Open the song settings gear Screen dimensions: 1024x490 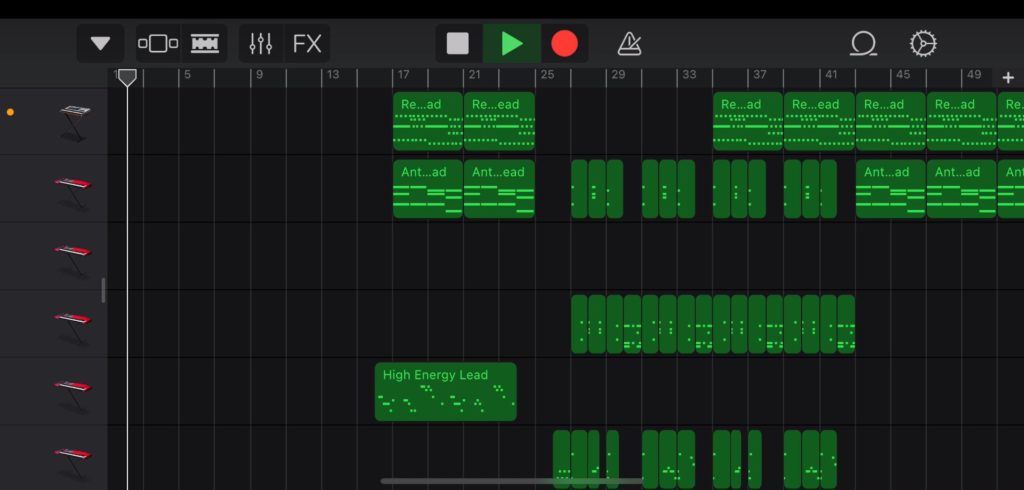[x=923, y=44]
